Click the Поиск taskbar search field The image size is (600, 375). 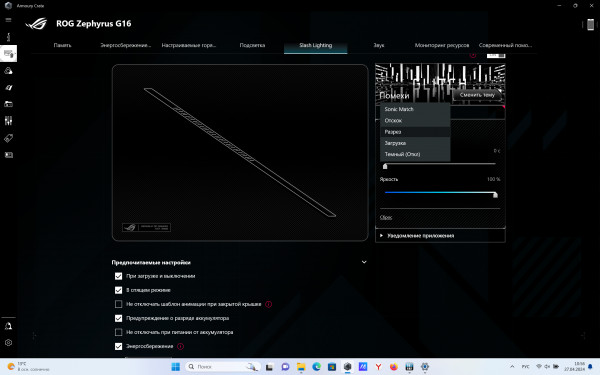222,367
